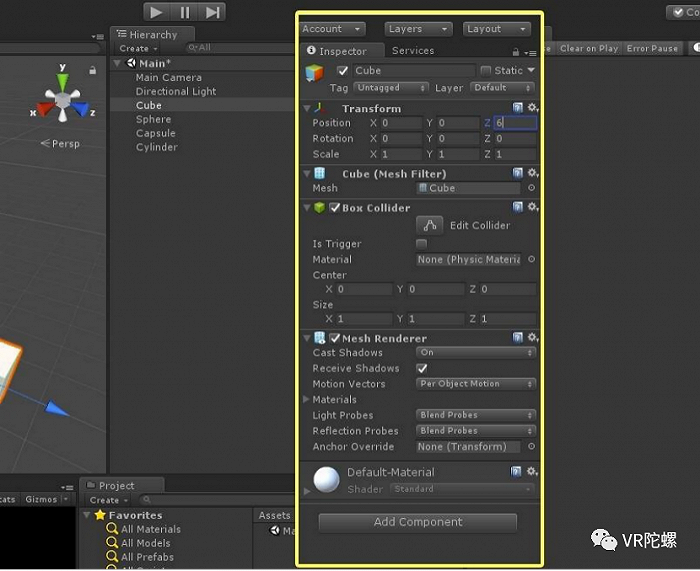This screenshot has height=571, width=700.
Task: Toggle the Scene view lock icon
Action: tap(92, 71)
